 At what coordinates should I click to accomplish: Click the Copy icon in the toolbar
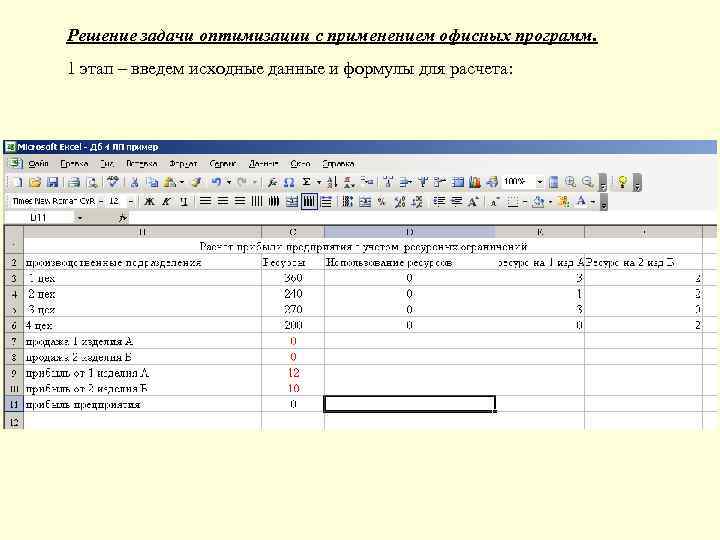tap(152, 182)
